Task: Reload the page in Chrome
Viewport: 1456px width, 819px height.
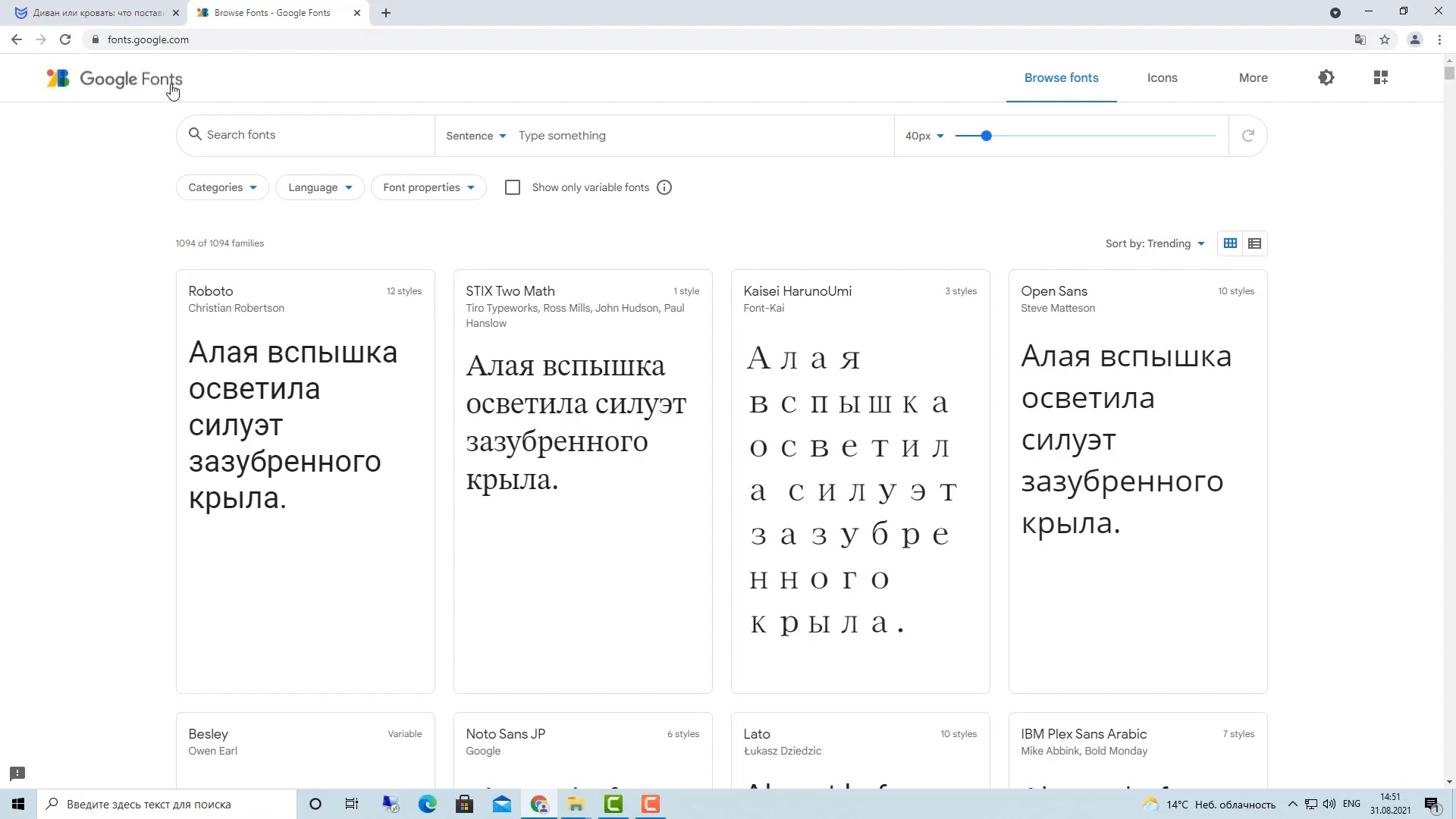Action: pos(65,39)
